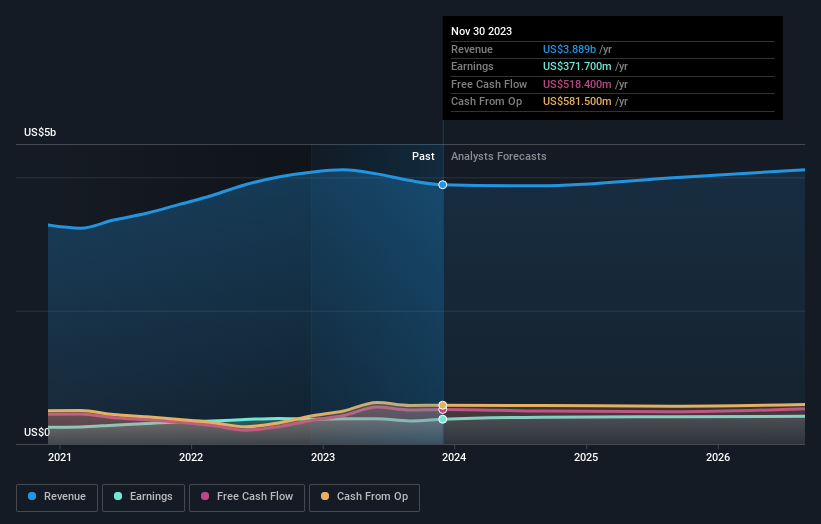Click the US$3.889b revenue value

pyautogui.click(x=569, y=49)
